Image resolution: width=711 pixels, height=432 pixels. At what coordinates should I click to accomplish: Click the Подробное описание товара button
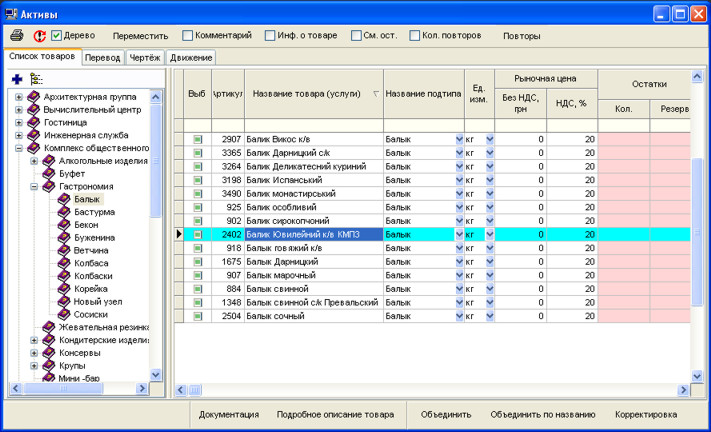pos(335,414)
